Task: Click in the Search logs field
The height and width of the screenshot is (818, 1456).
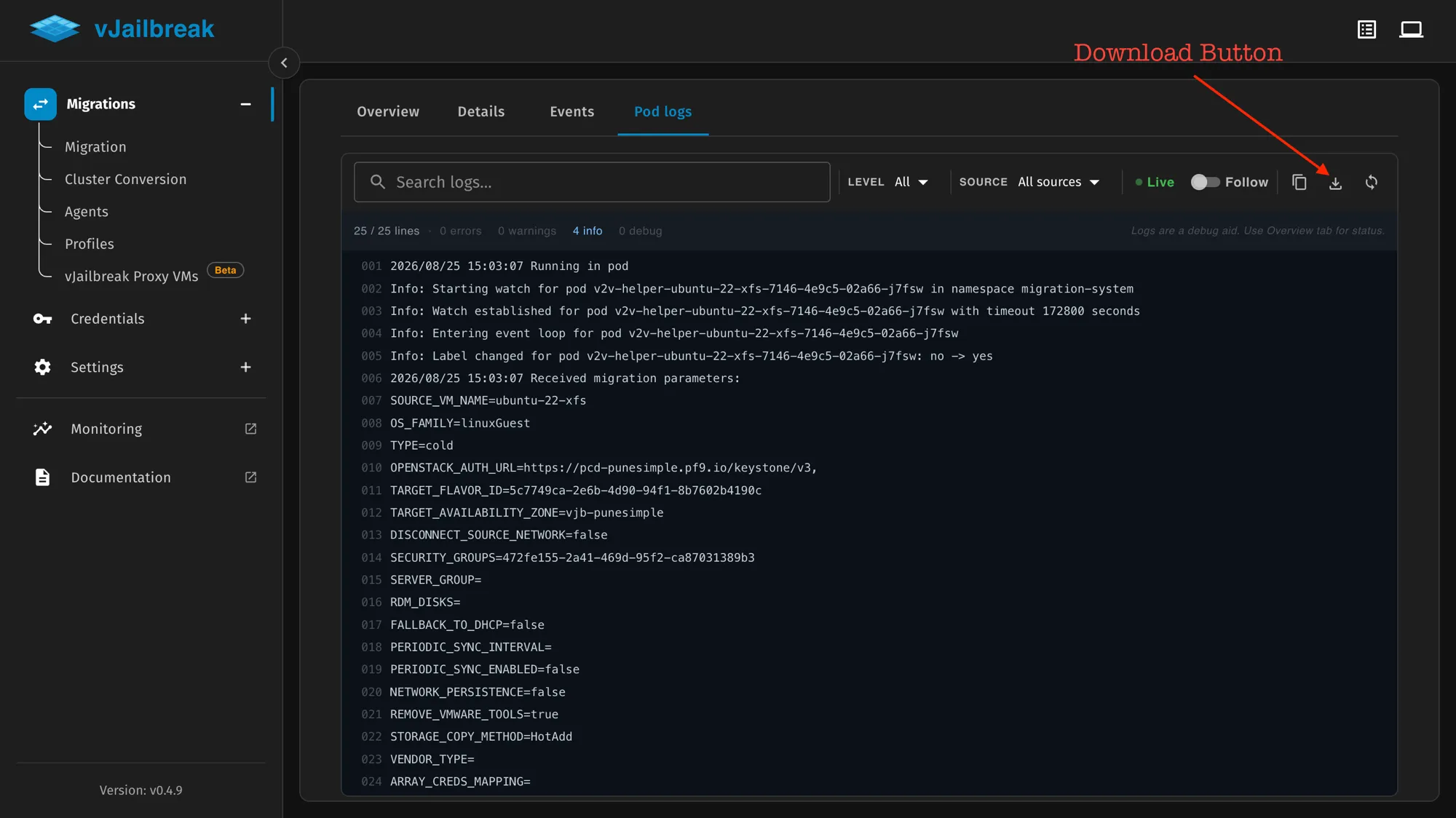Action: pos(592,182)
